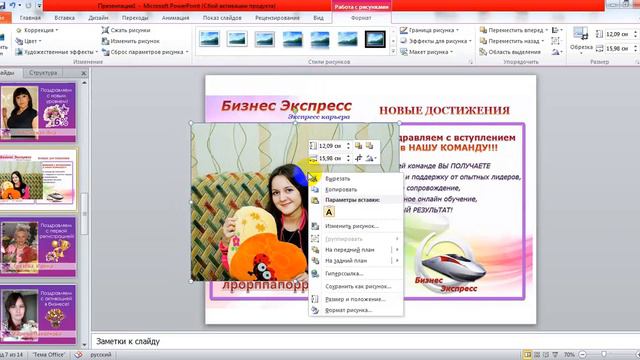The width and height of the screenshot is (640, 360).
Task: Click mini toolbar bring forward icon
Action: point(358,146)
